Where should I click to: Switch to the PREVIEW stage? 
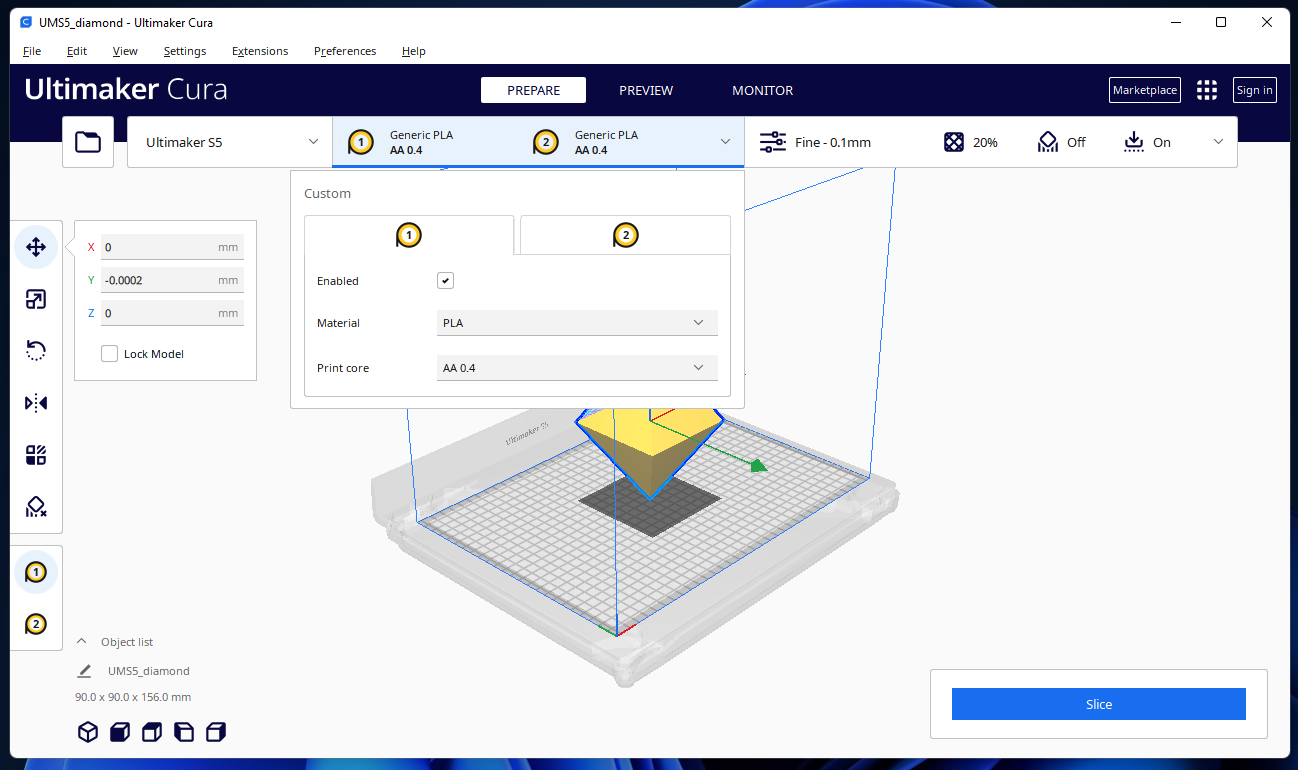coord(646,90)
